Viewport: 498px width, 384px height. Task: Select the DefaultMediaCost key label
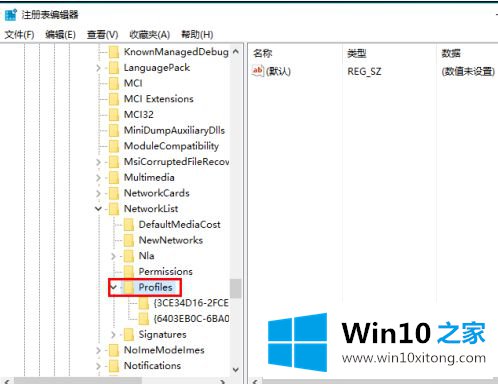179,224
